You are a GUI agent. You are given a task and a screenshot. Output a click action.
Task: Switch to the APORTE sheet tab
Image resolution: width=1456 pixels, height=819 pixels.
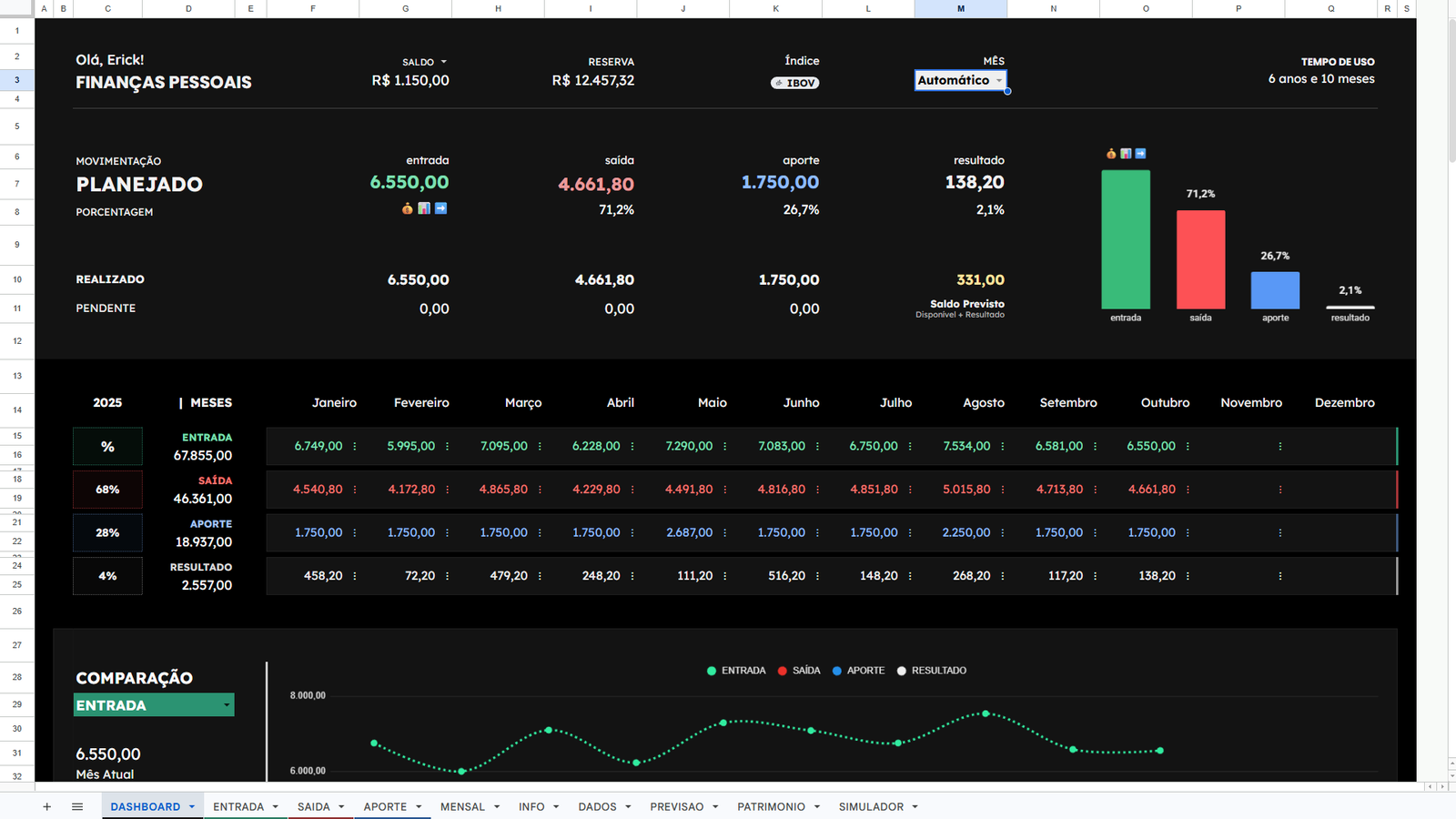tap(385, 807)
